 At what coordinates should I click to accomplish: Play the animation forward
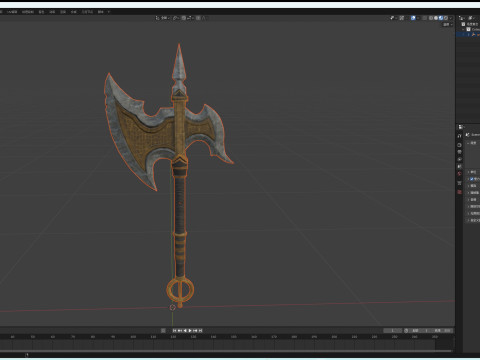(x=190, y=331)
